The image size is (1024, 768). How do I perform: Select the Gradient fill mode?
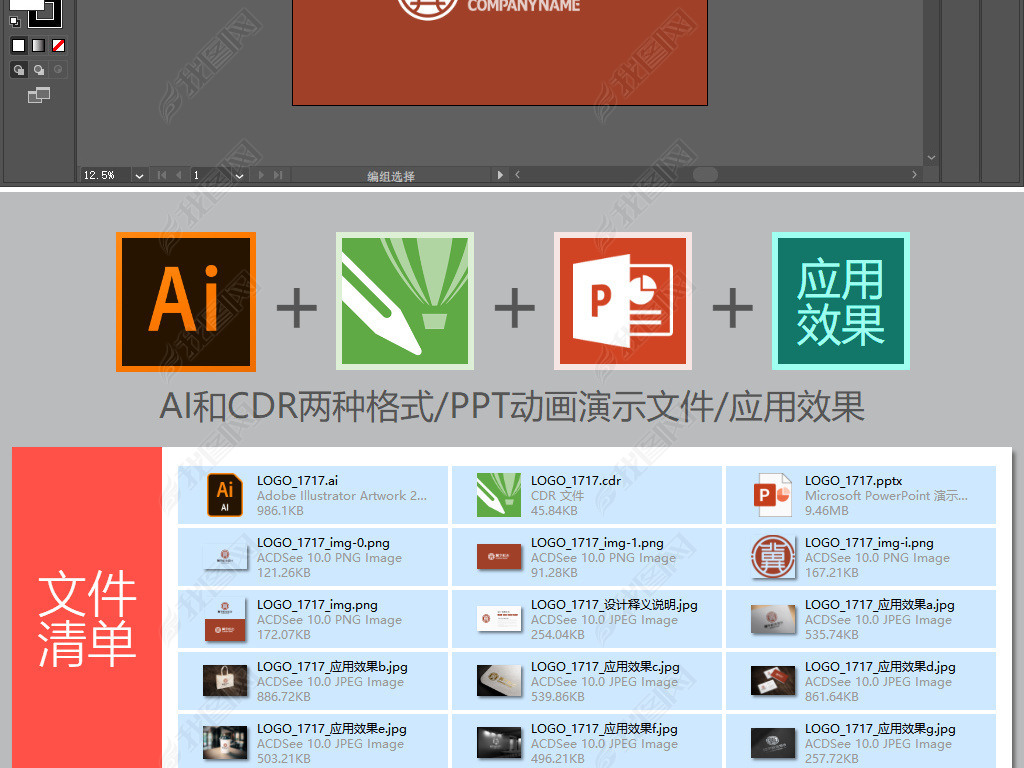tap(39, 45)
